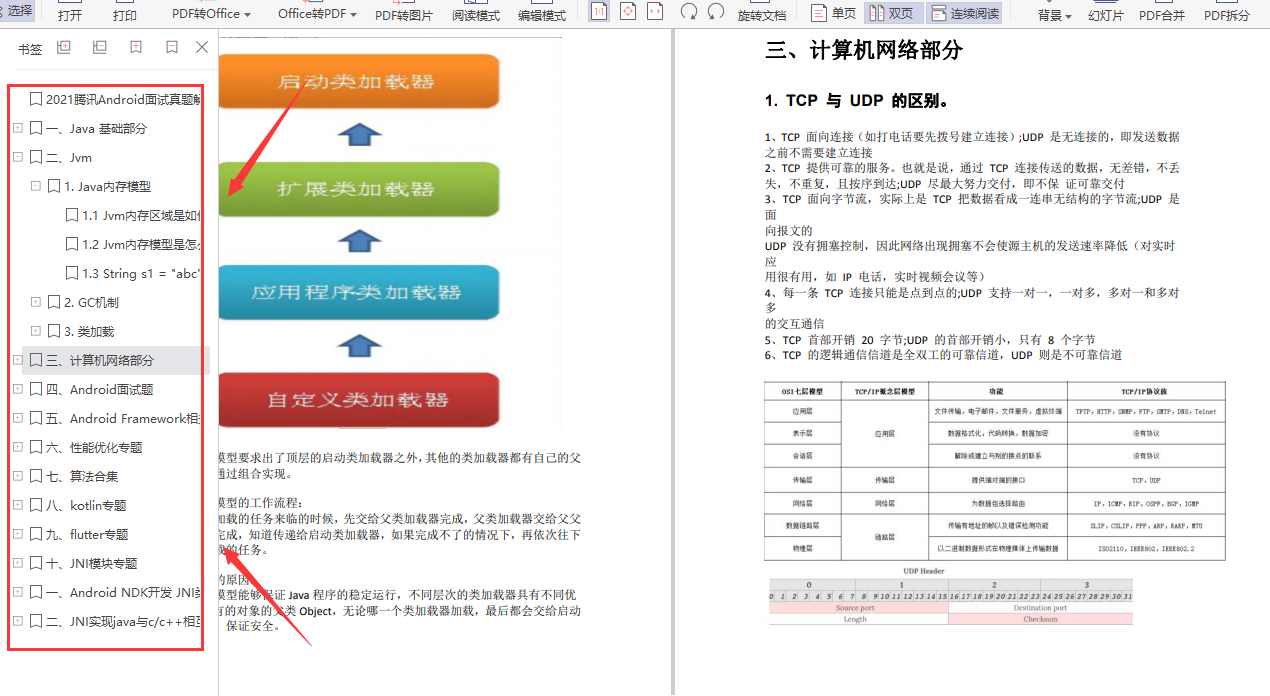Click the Checksum field in UDP Header

[x=1040, y=619]
